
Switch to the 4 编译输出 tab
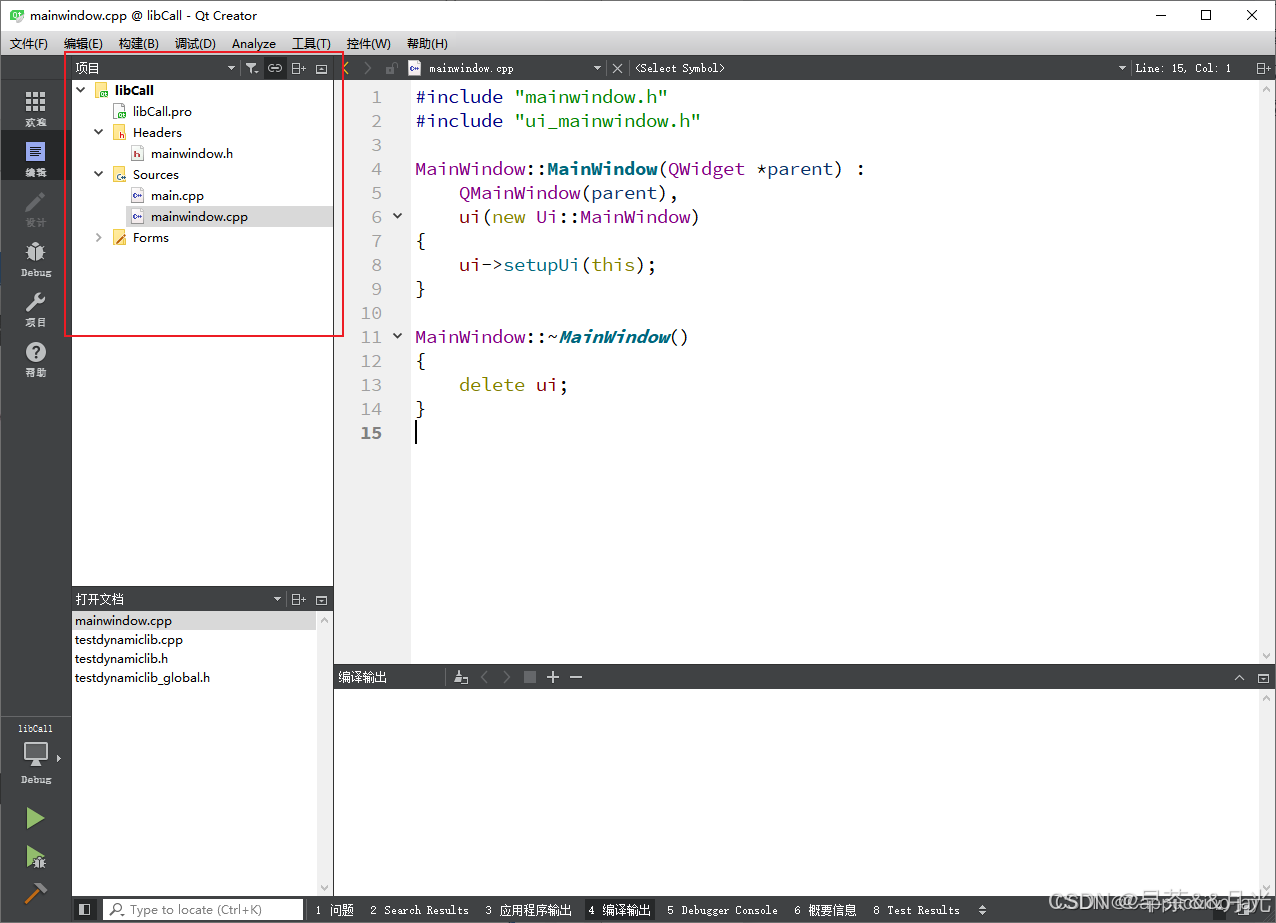[620, 910]
